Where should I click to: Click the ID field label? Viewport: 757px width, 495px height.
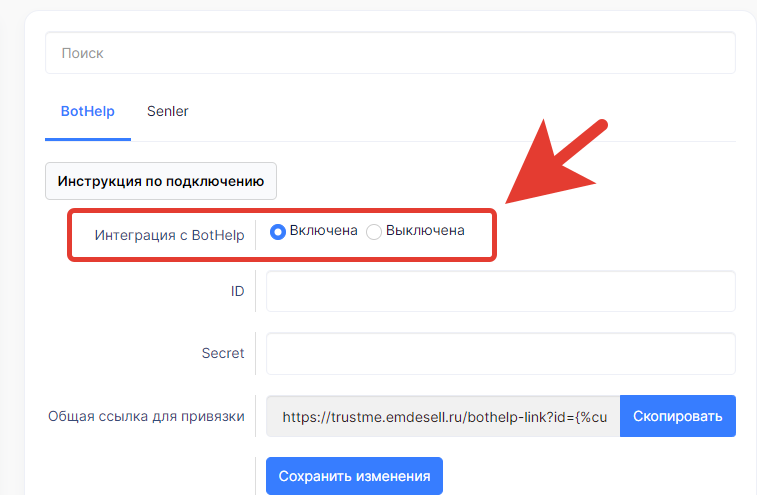point(238,291)
